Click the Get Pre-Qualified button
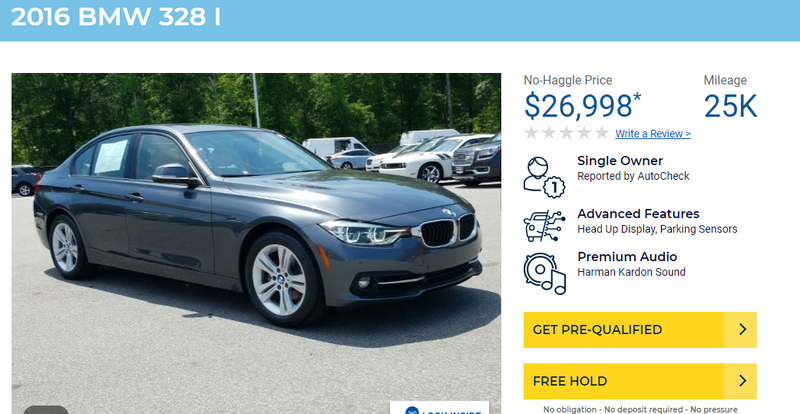This screenshot has width=800, height=414. coord(640,330)
